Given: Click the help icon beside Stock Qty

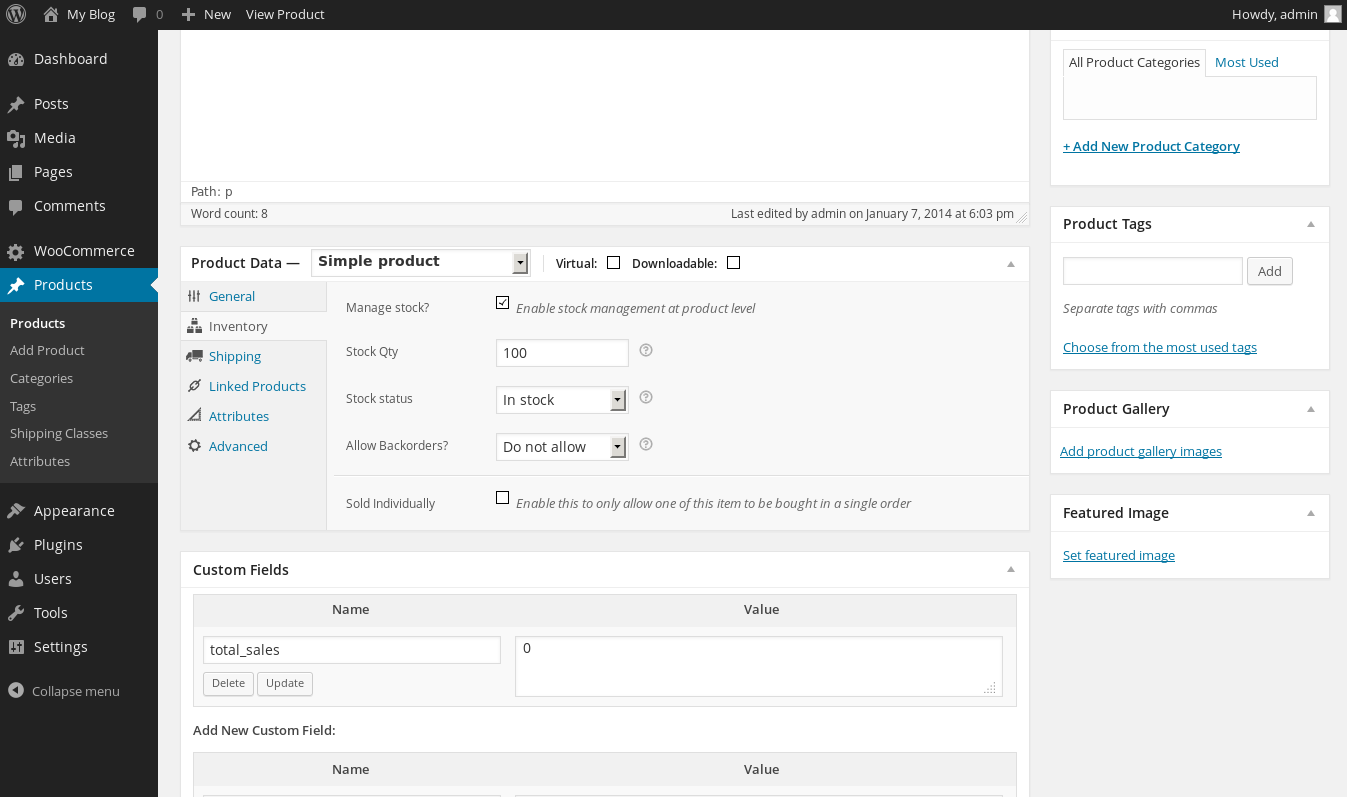Looking at the screenshot, I should 646,351.
